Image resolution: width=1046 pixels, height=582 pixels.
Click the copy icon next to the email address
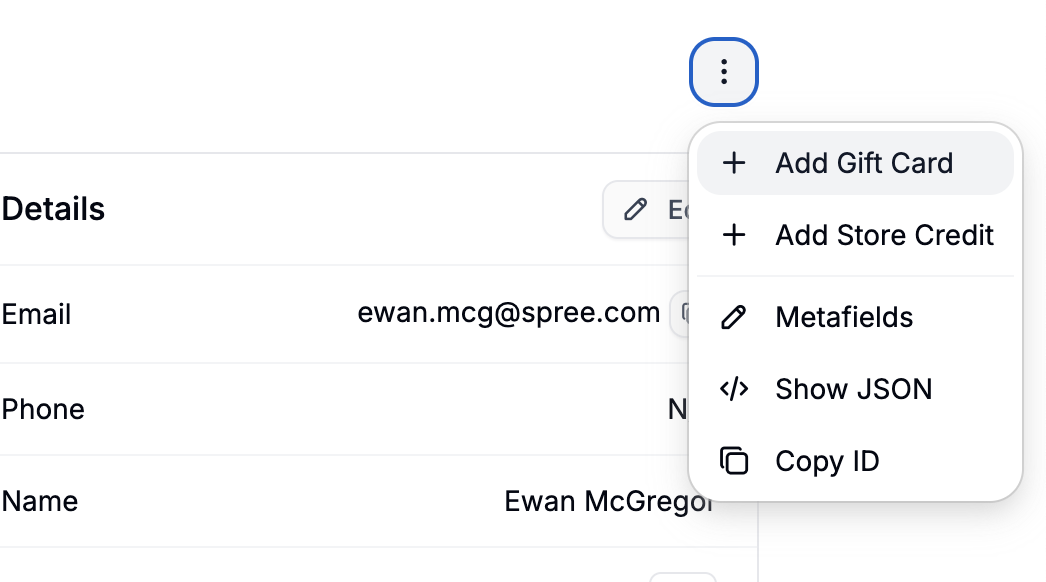point(682,314)
